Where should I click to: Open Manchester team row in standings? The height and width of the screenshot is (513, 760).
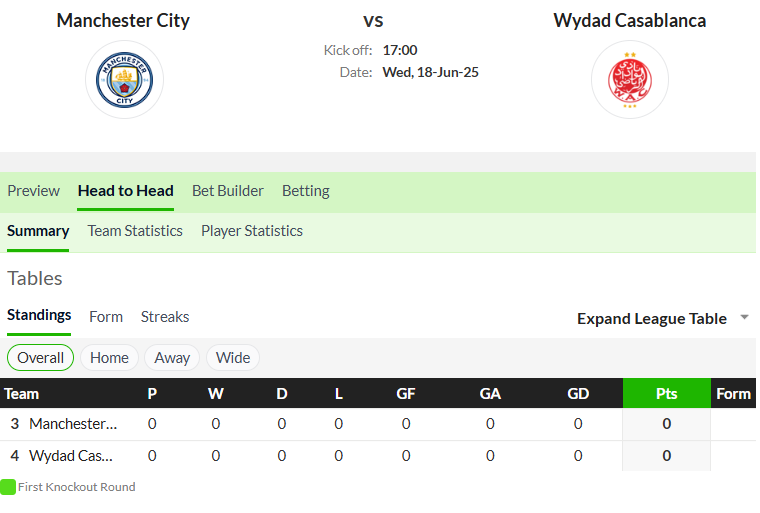coord(378,424)
